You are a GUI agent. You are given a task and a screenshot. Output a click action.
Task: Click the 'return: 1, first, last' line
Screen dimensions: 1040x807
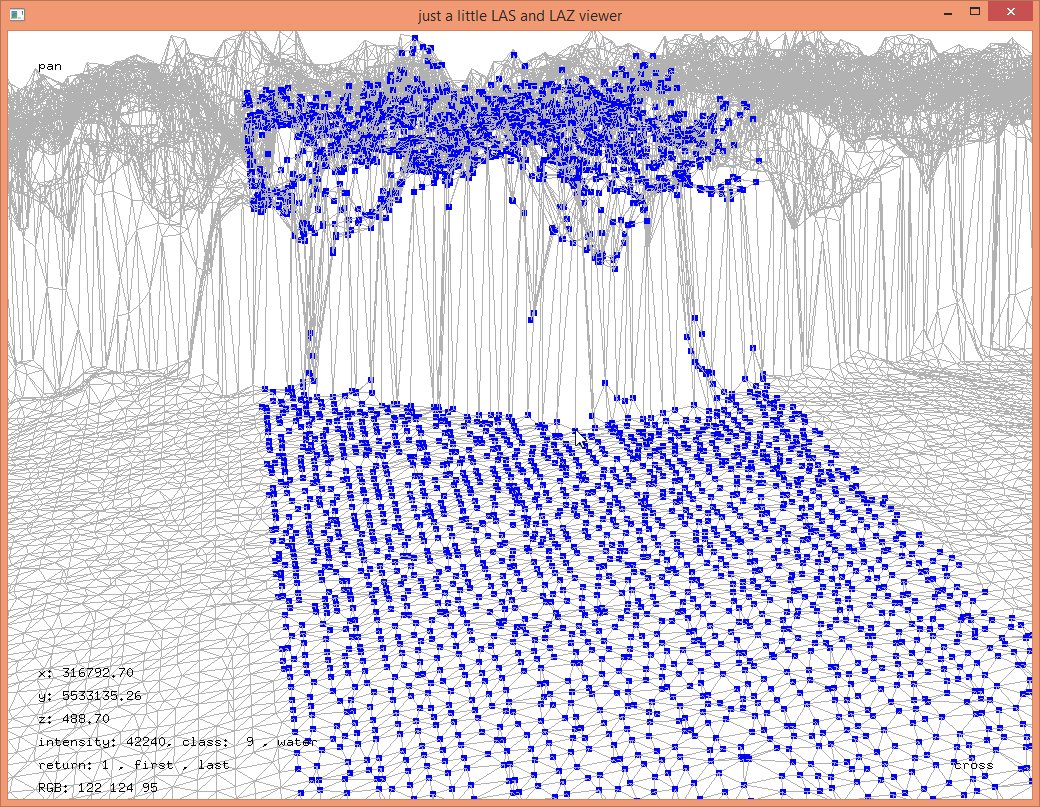[x=133, y=765]
